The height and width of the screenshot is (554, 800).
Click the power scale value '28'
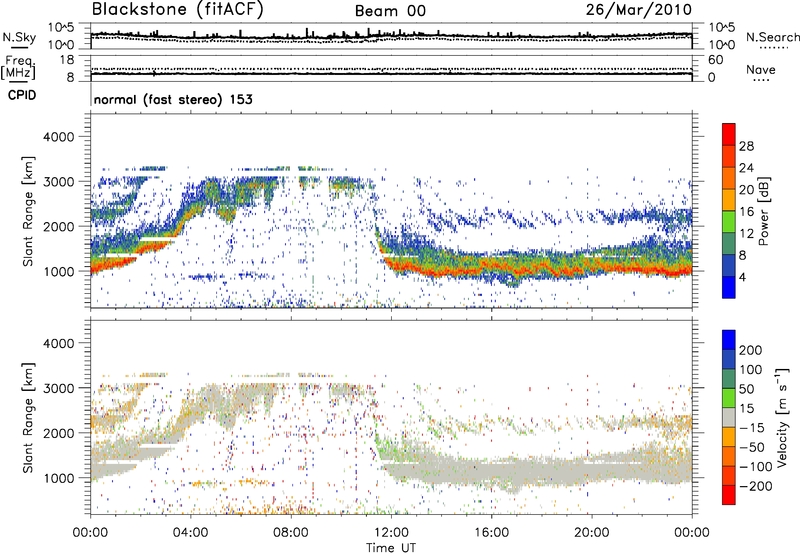pyautogui.click(x=746, y=146)
